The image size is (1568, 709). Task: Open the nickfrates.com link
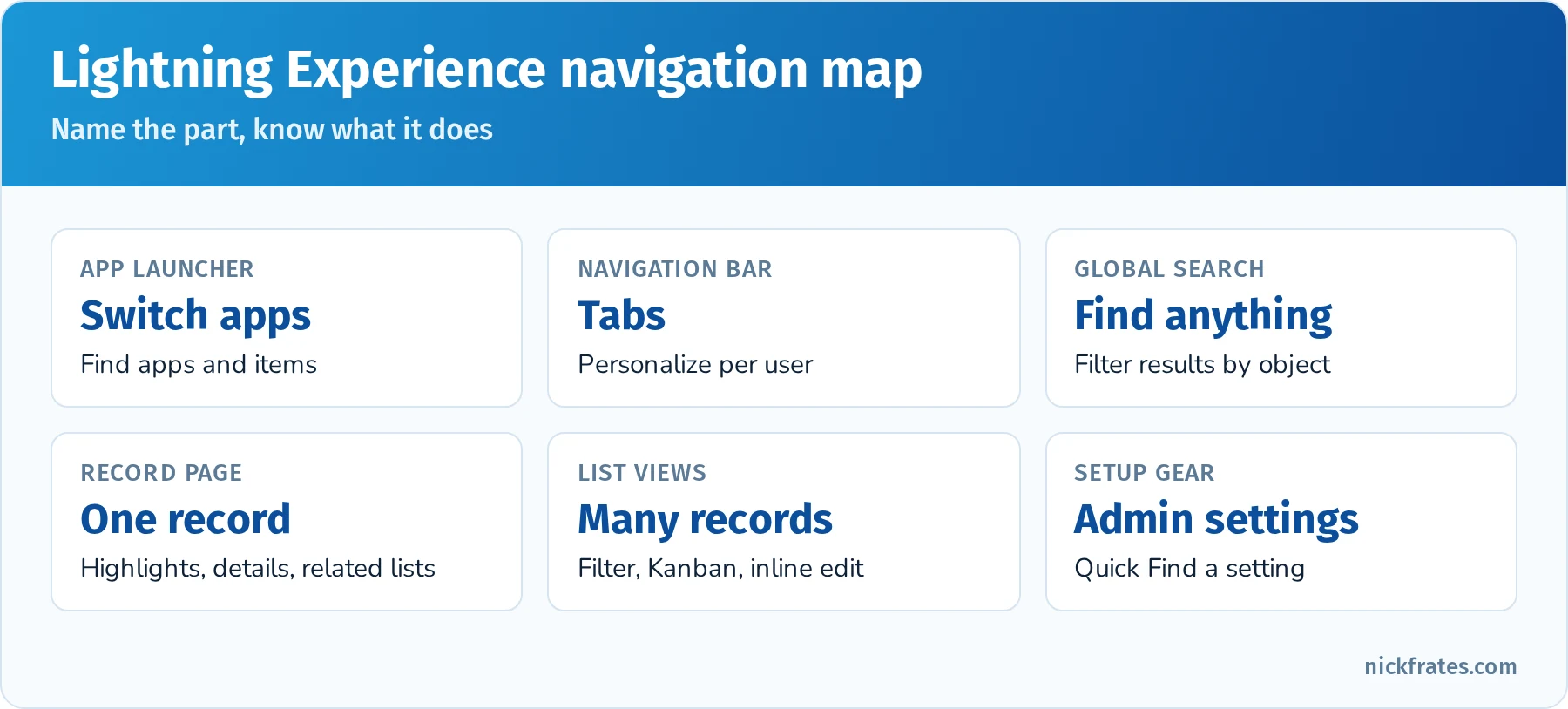point(1440,666)
